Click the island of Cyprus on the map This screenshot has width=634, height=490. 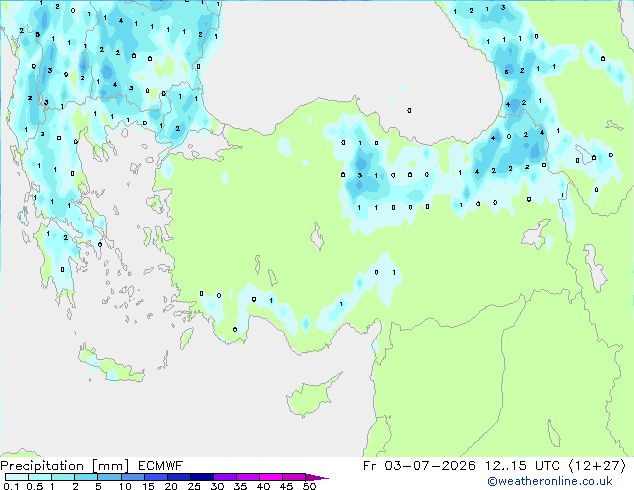(311, 397)
